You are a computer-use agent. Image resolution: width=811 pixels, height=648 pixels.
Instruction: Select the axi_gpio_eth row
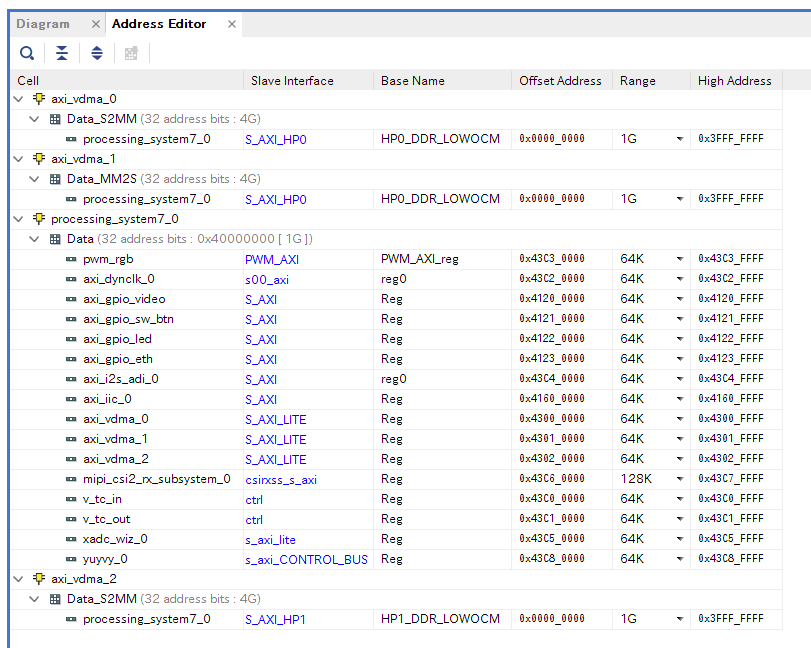(x=397, y=359)
